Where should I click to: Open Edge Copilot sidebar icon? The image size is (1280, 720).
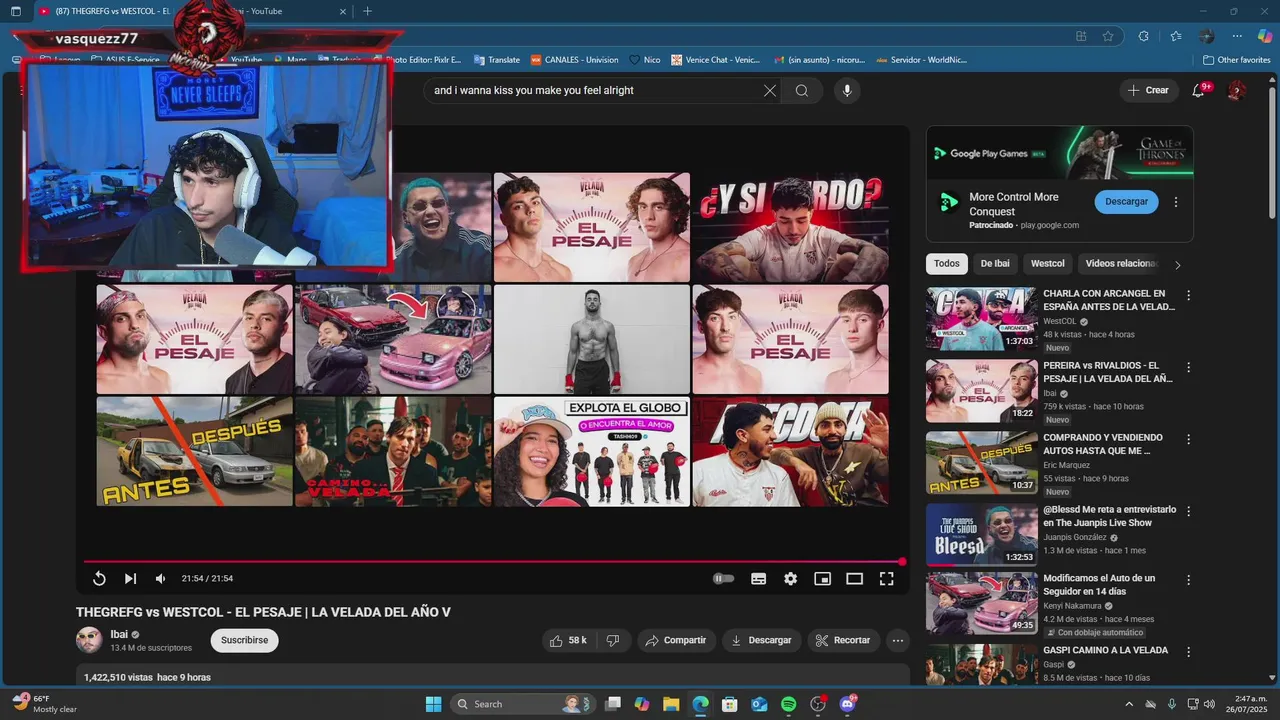point(1265,36)
